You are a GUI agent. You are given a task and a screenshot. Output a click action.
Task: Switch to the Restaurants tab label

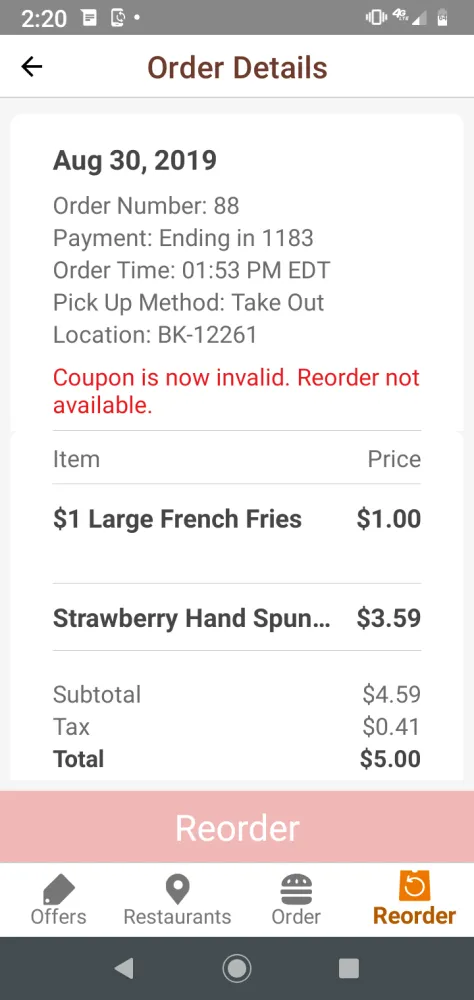point(177,916)
